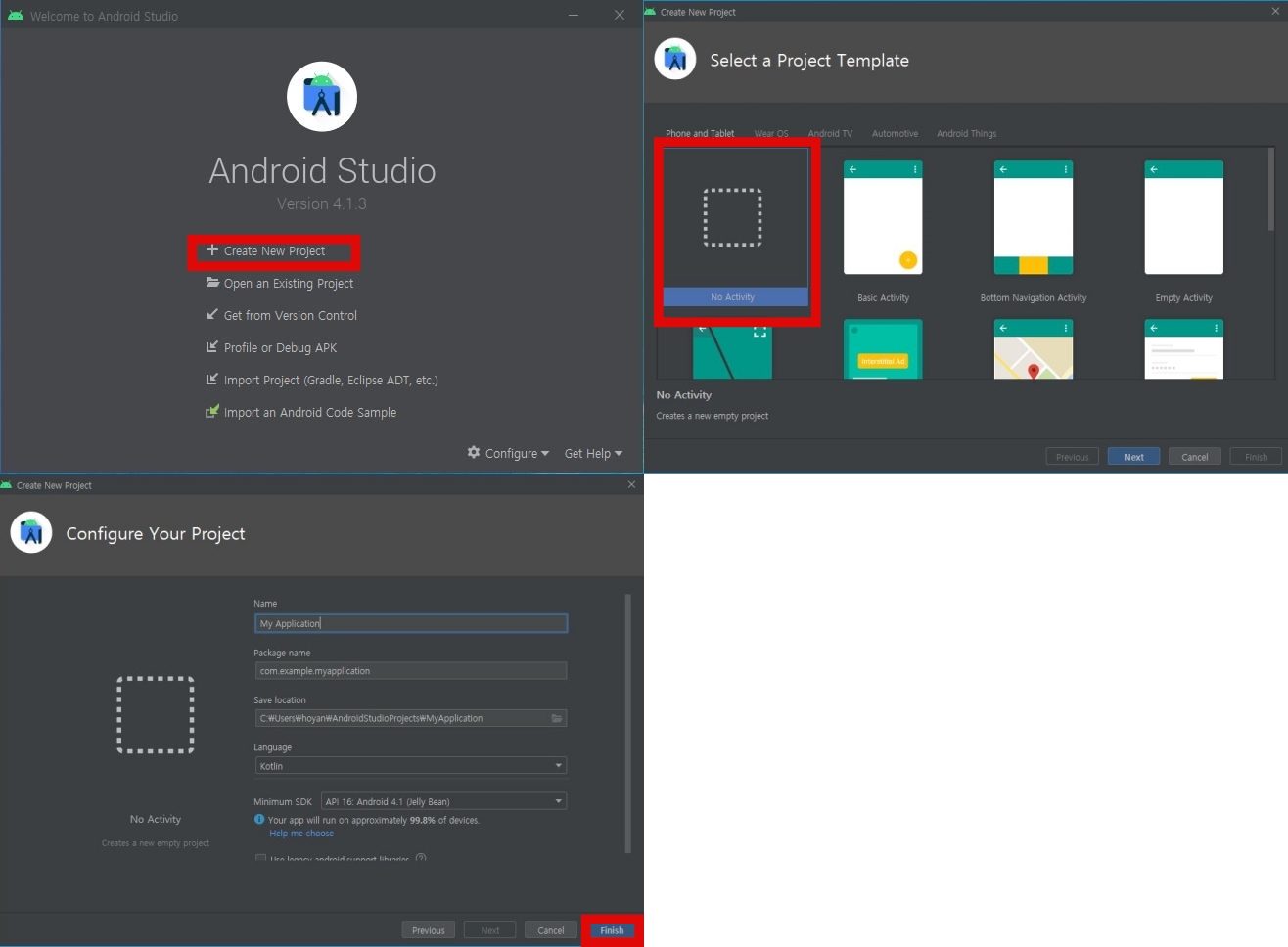Click Cancel in Configure Your Project
1288x947 pixels.
[x=551, y=930]
